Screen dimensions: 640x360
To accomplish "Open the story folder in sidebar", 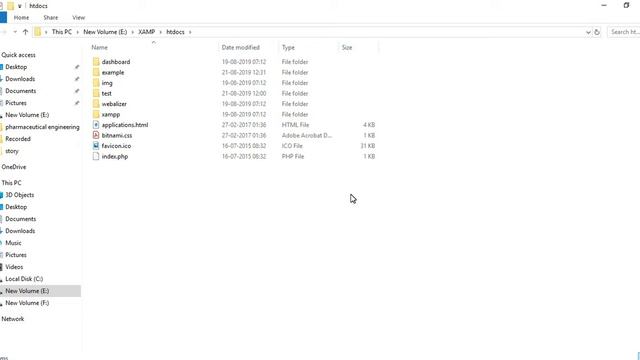I will point(12,151).
